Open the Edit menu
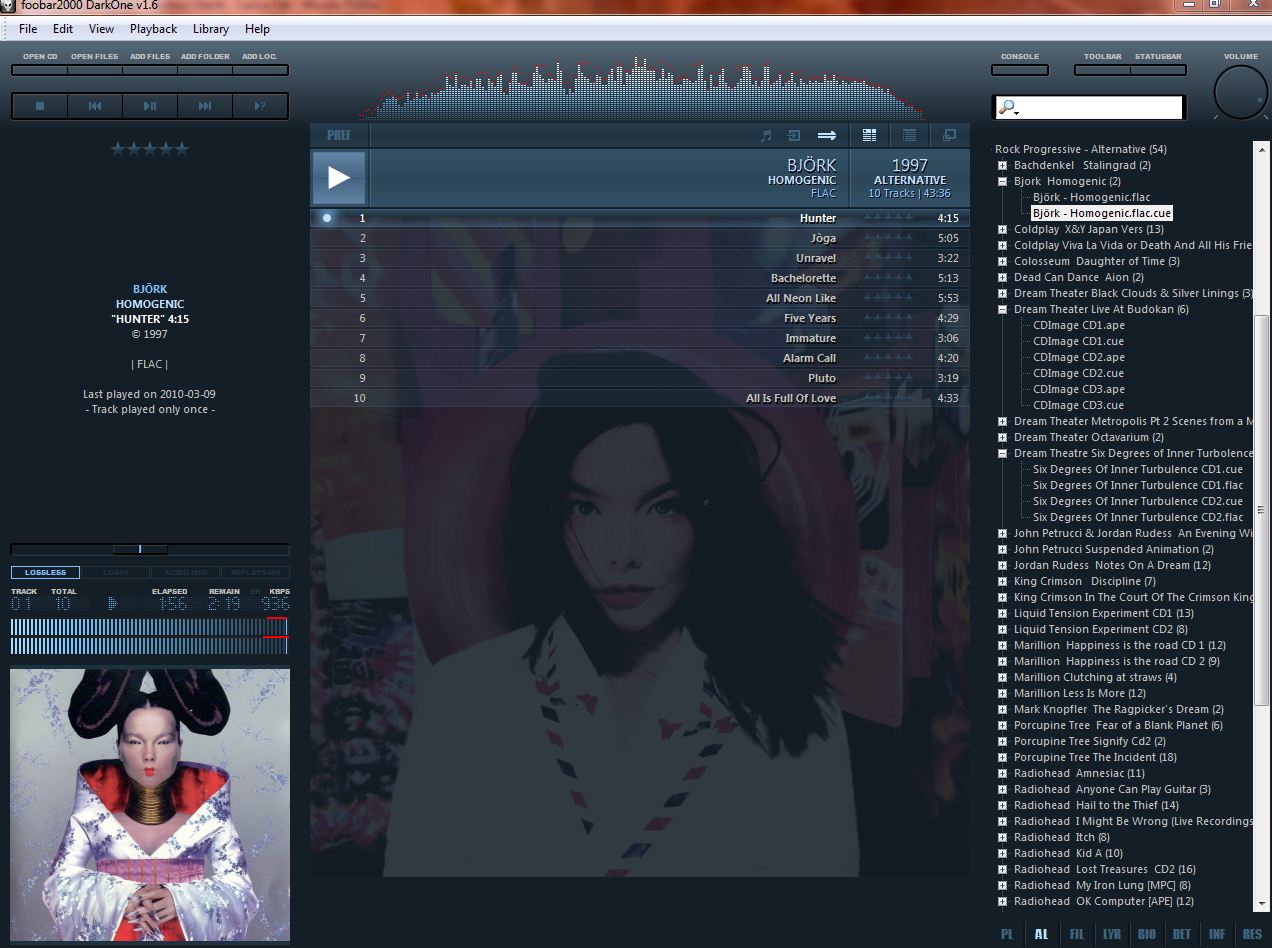 [63, 29]
